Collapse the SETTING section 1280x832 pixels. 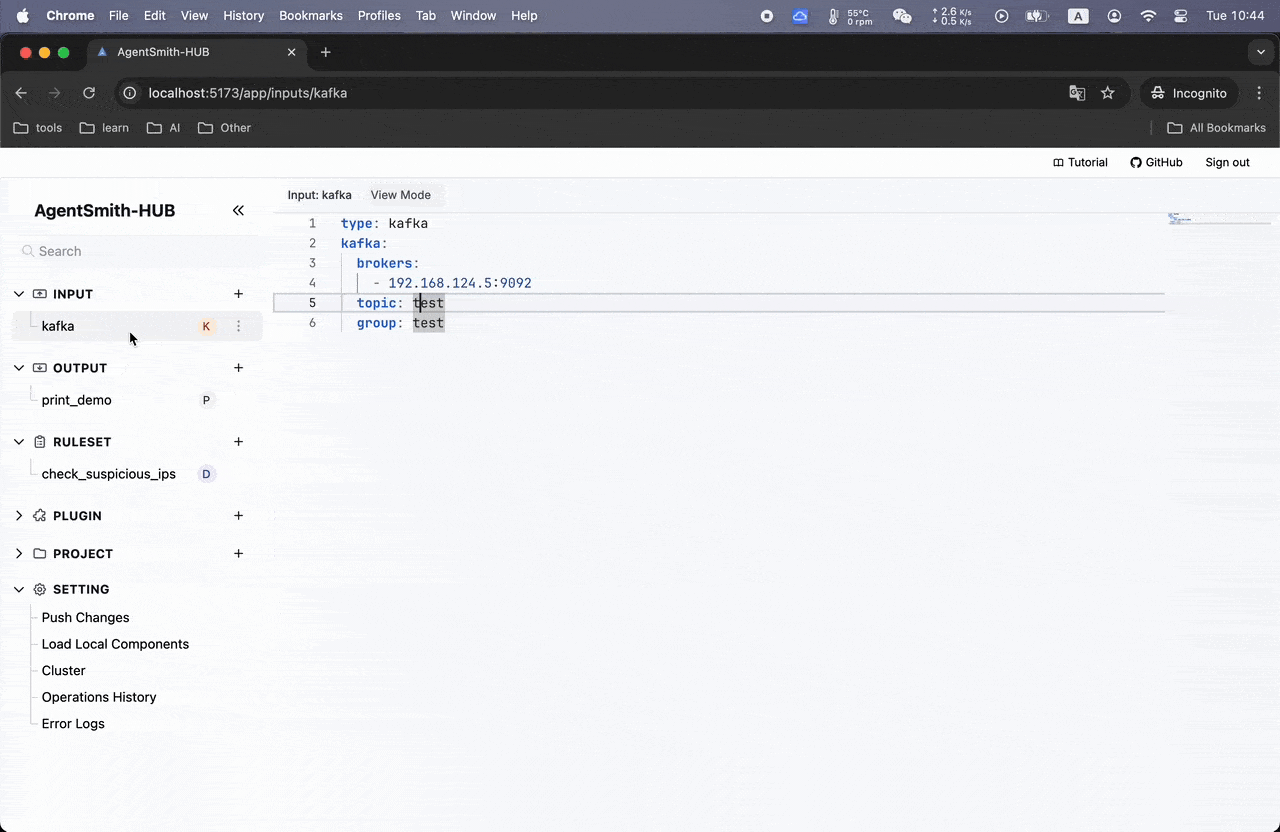[x=19, y=590]
